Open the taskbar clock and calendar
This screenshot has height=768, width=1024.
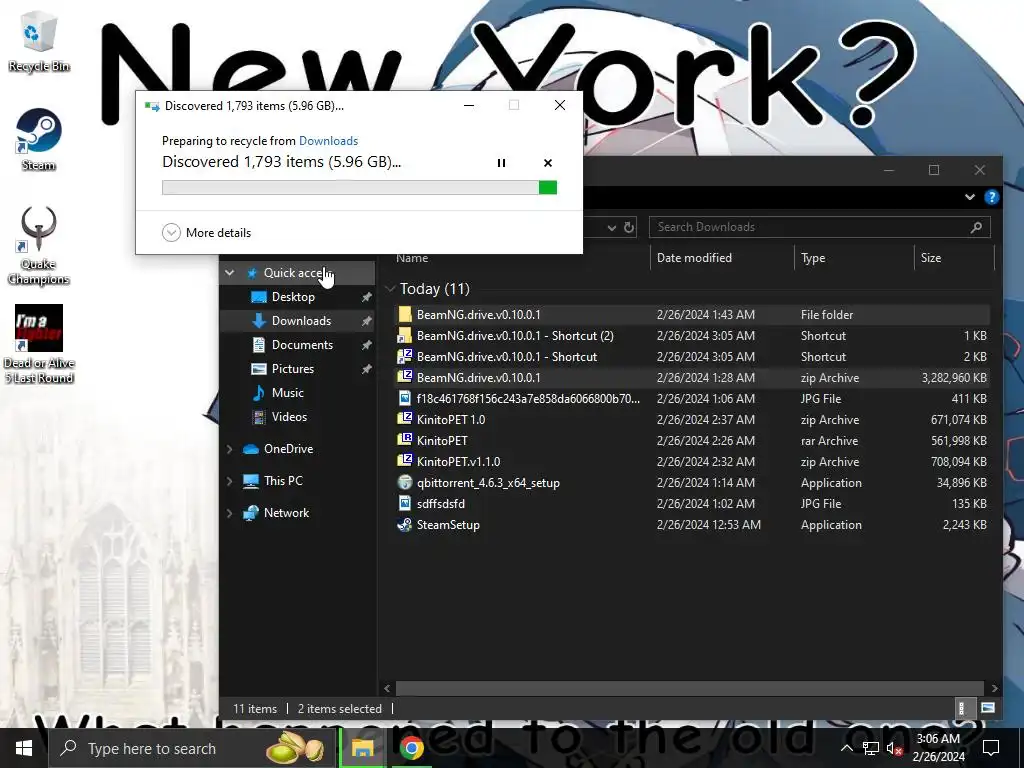(x=938, y=748)
